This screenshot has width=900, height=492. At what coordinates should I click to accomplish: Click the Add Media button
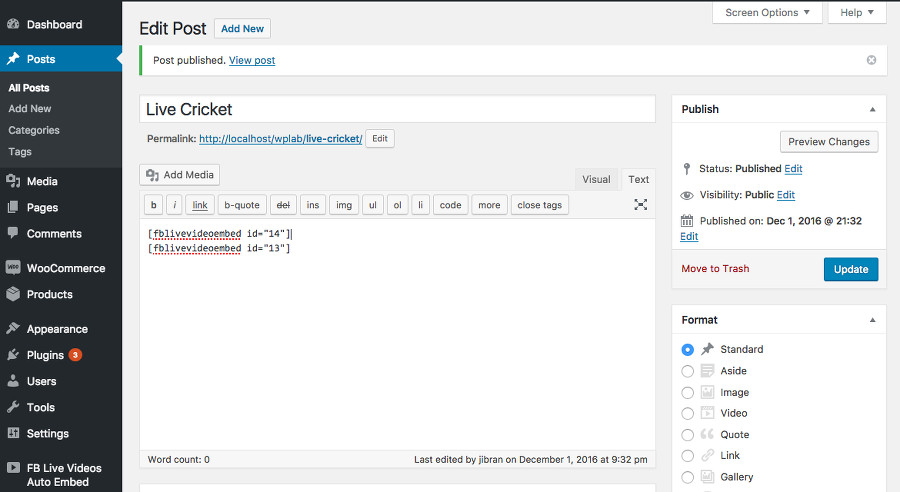point(180,175)
